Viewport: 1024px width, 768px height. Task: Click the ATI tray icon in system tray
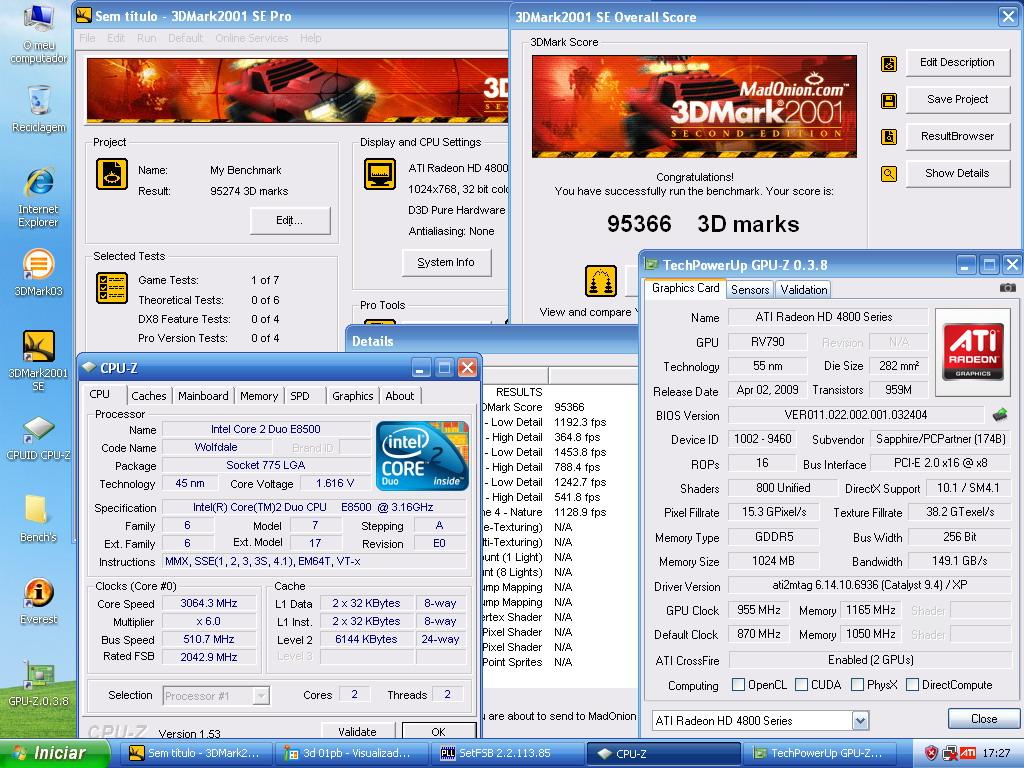tap(967, 753)
